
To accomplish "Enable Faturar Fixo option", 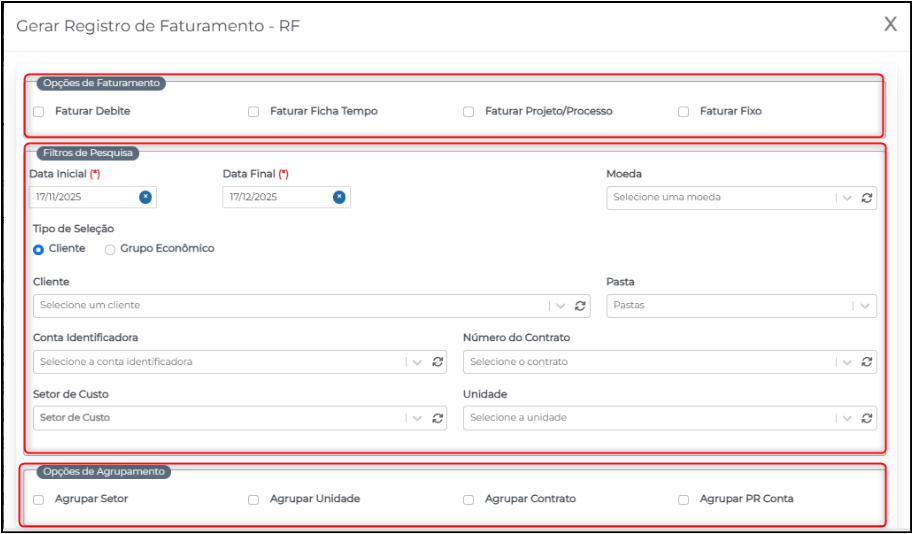I will coord(683,112).
